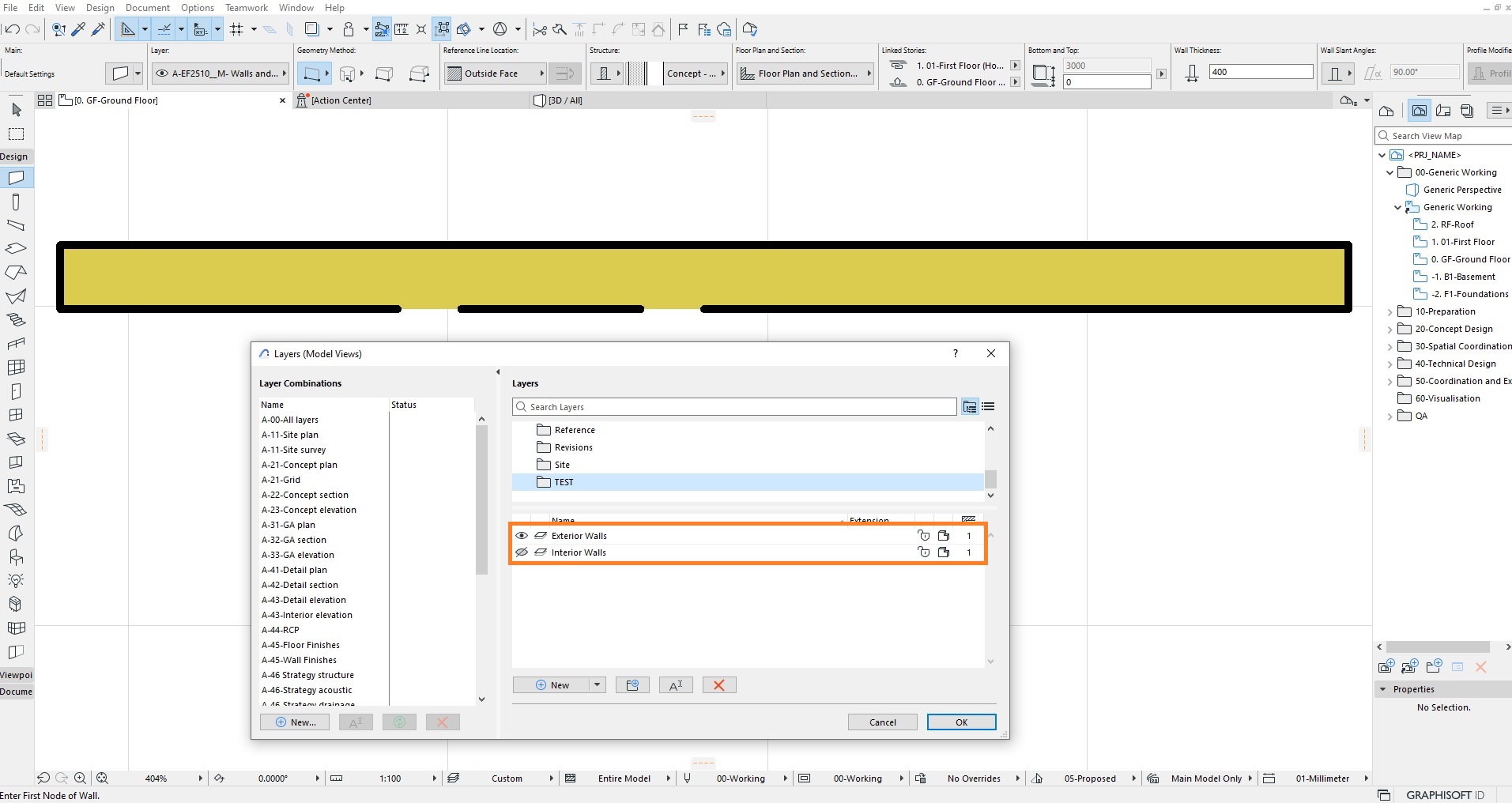Image resolution: width=1512 pixels, height=803 pixels.
Task: Click Cancel in Layers dialog
Action: 883,722
